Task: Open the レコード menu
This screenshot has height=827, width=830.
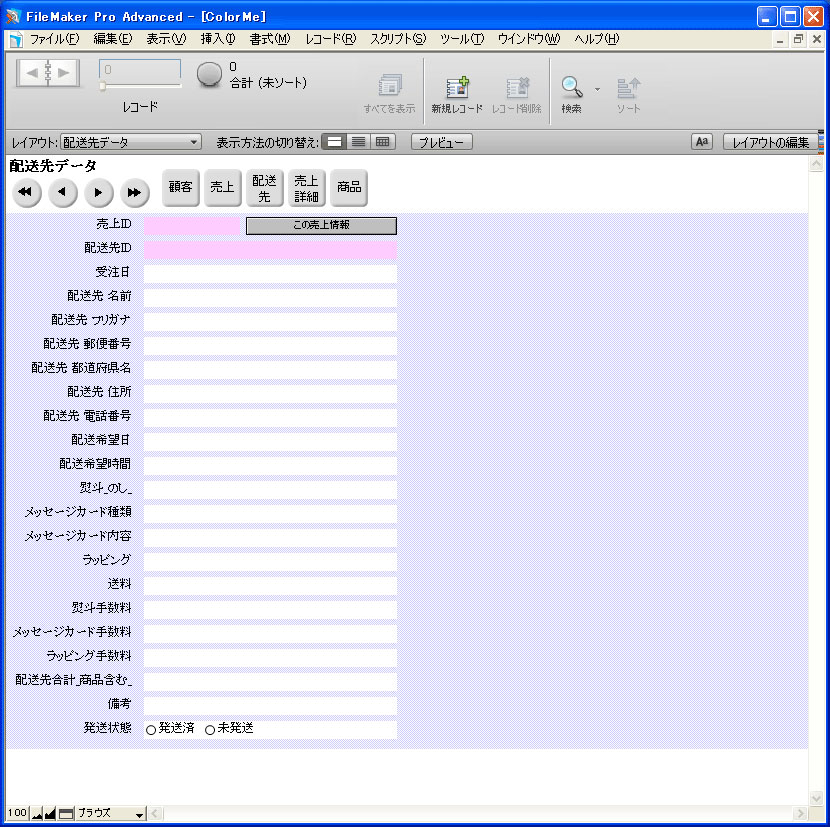Action: tap(331, 39)
